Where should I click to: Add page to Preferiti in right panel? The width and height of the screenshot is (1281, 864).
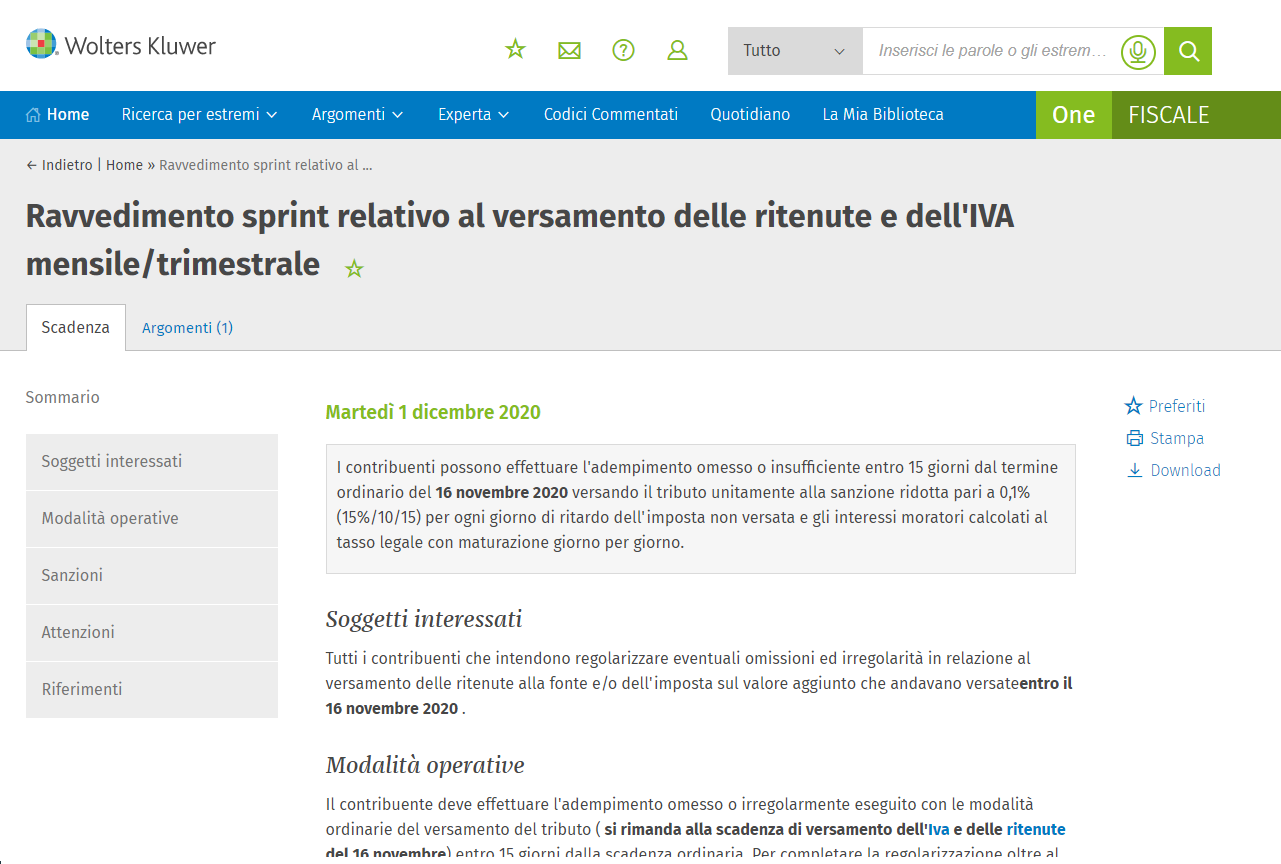(1176, 406)
